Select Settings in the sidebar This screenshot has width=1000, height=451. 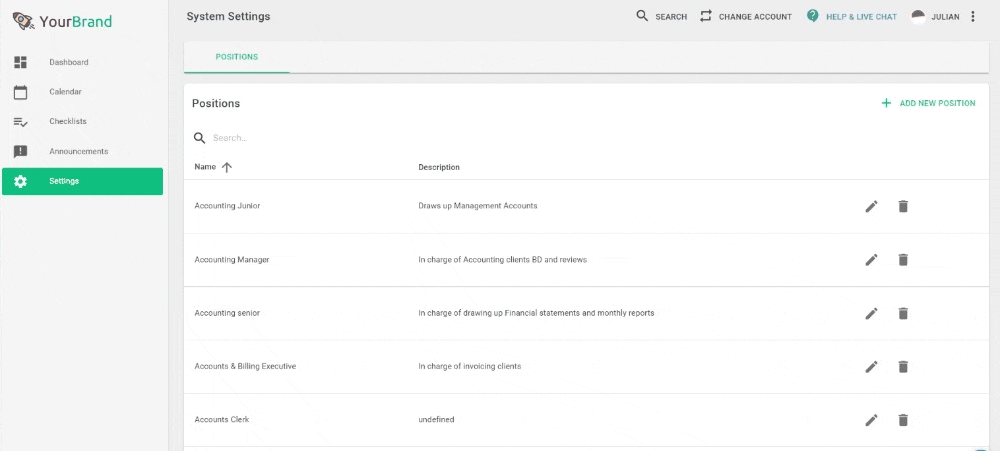click(x=82, y=181)
